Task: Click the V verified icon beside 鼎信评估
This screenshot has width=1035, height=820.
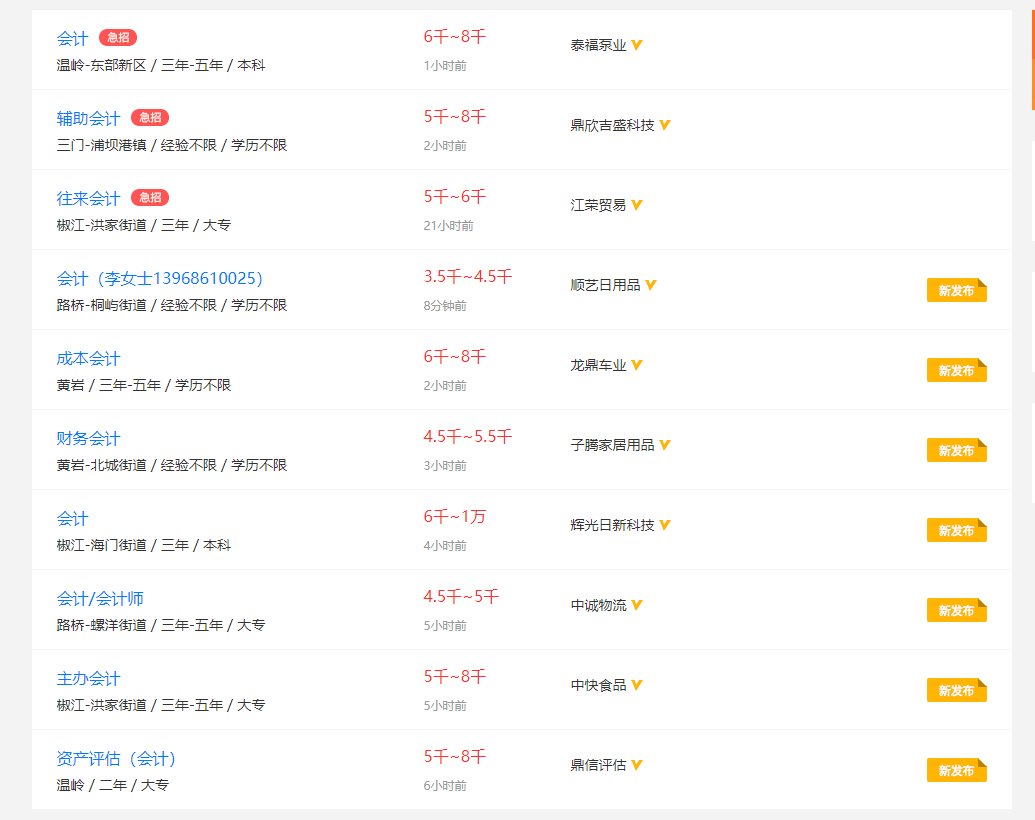Action: coord(637,765)
